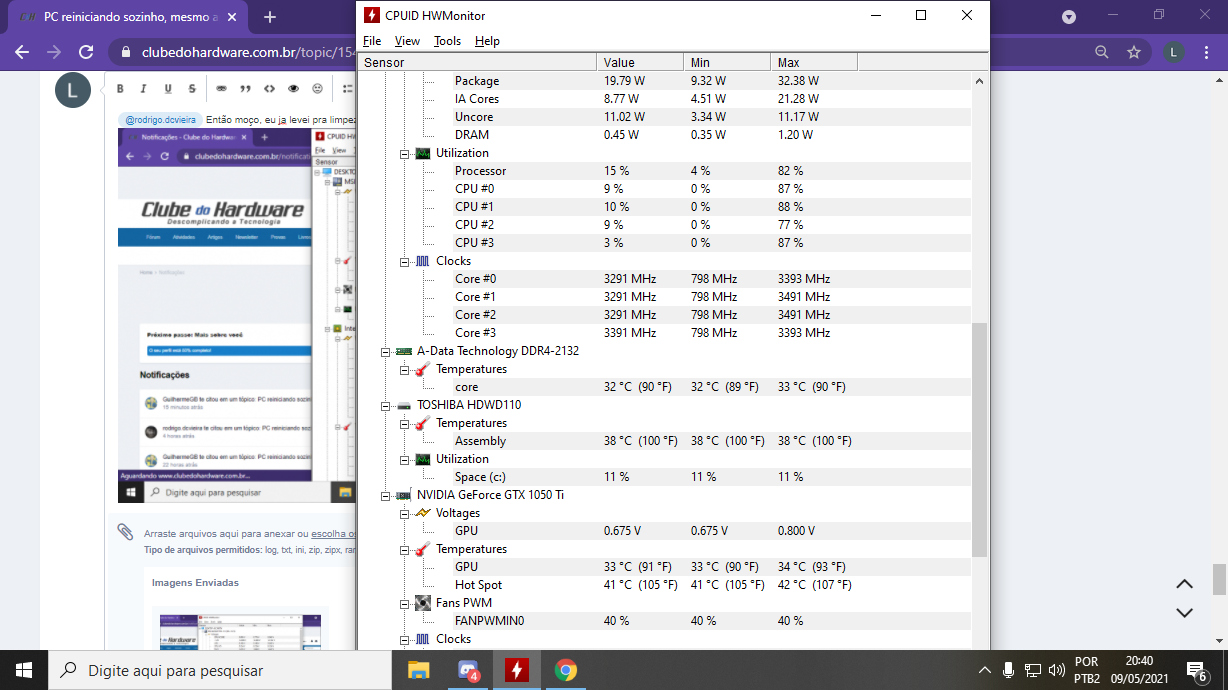The height and width of the screenshot is (690, 1228).
Task: Click the graphics card icon beside NVIDIA GeForce
Action: point(404,495)
